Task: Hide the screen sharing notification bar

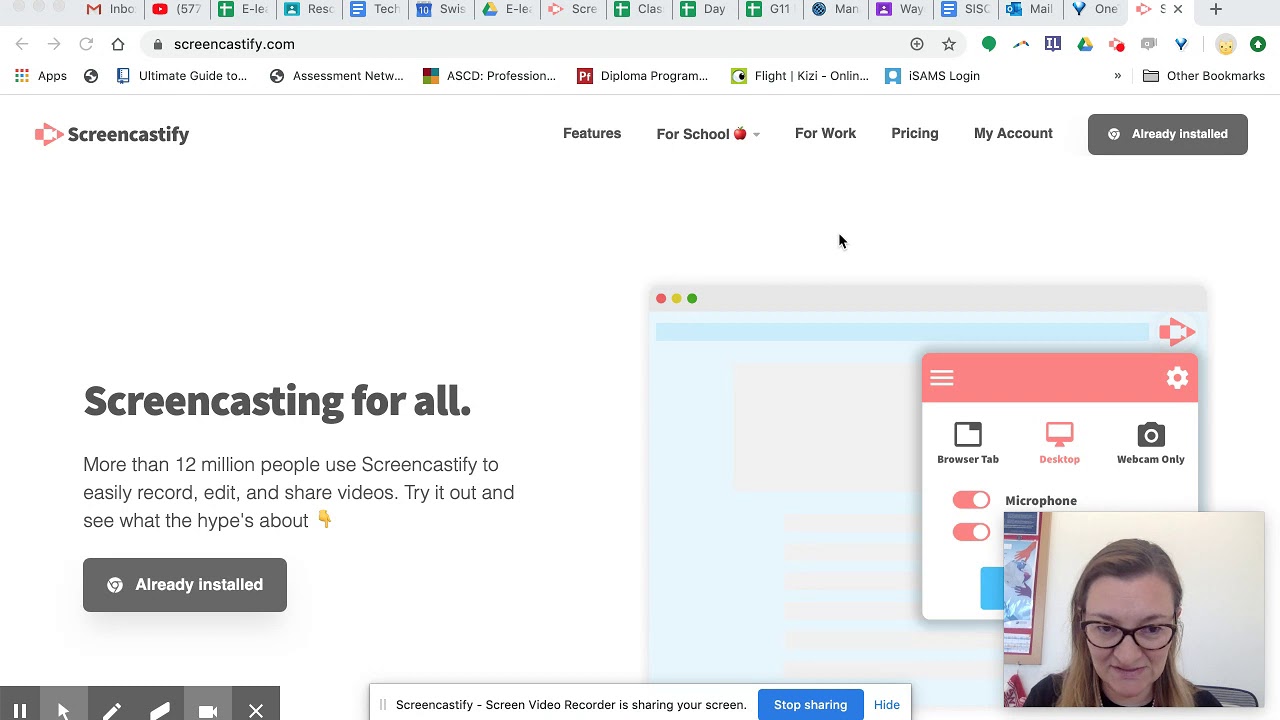Action: tap(887, 705)
